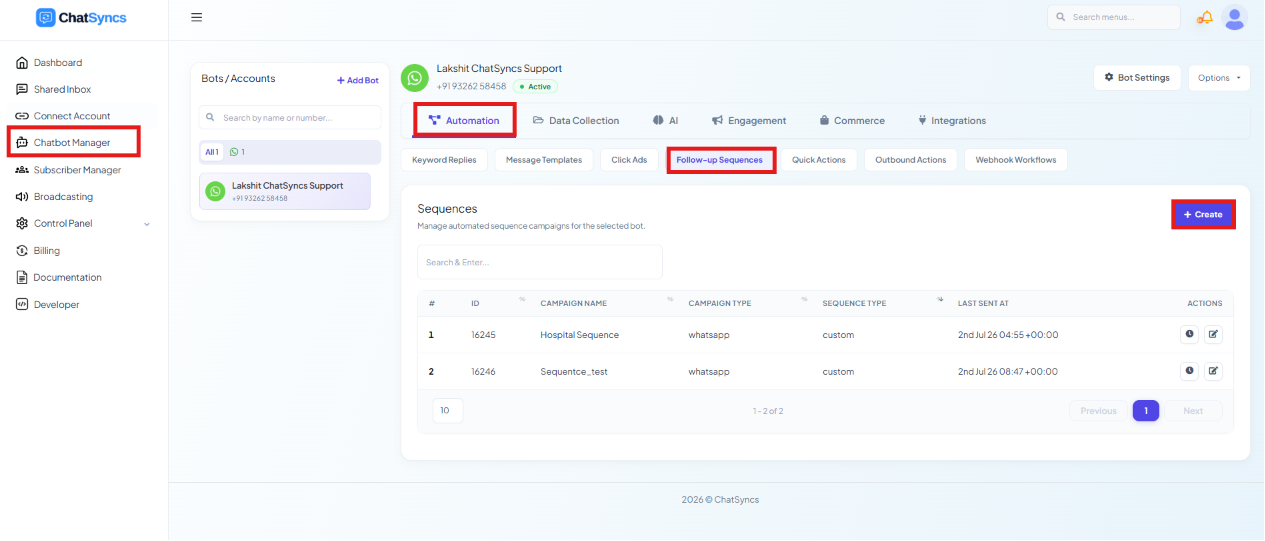Open Subscriber Manager
Screen dimensions: 1265x541
[x=77, y=170]
